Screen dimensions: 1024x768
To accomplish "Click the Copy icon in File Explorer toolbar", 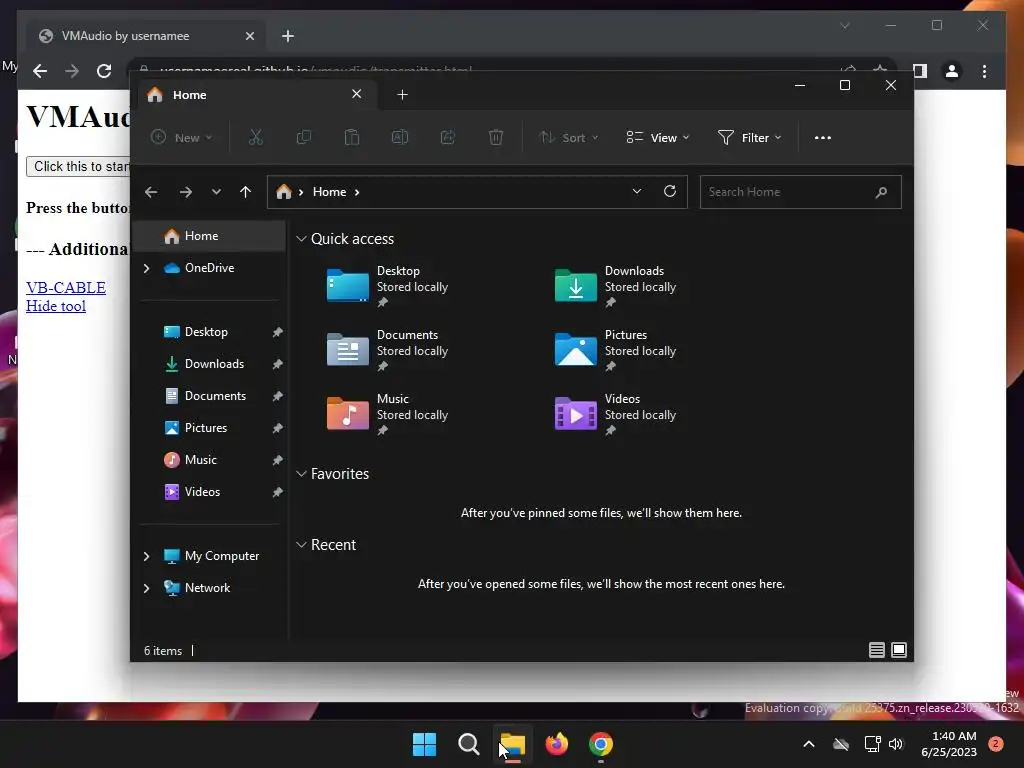I will pyautogui.click(x=304, y=137).
